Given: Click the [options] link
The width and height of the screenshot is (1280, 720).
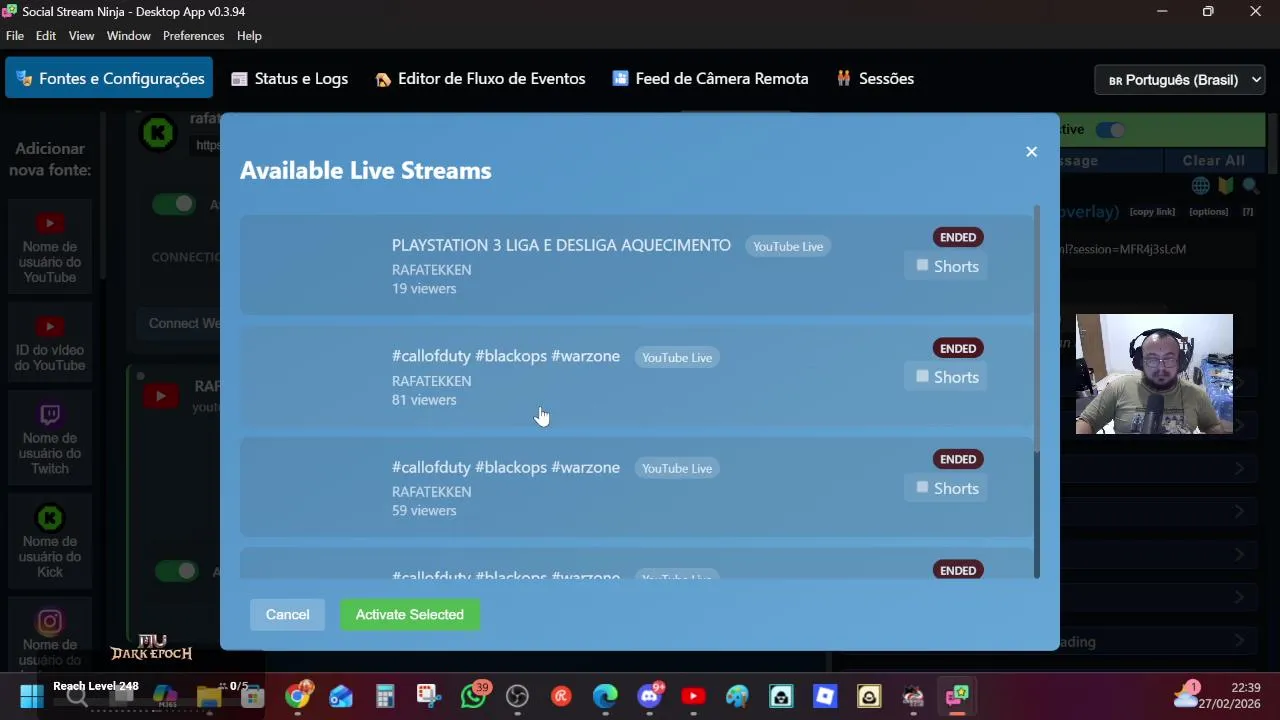Looking at the screenshot, I should (x=1208, y=212).
